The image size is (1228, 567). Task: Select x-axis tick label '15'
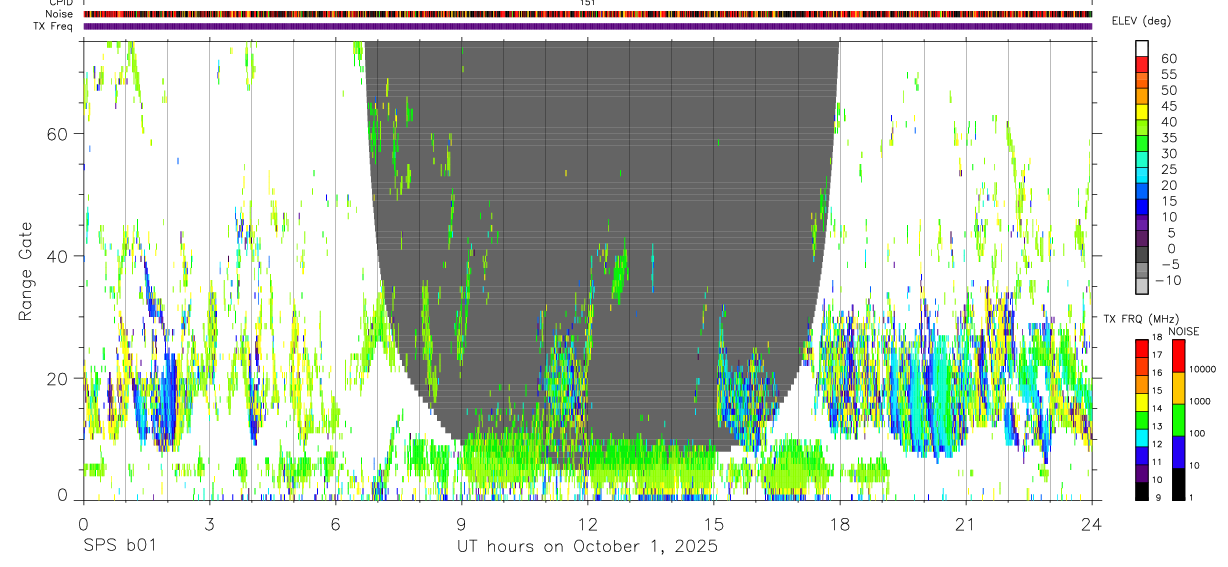(713, 524)
